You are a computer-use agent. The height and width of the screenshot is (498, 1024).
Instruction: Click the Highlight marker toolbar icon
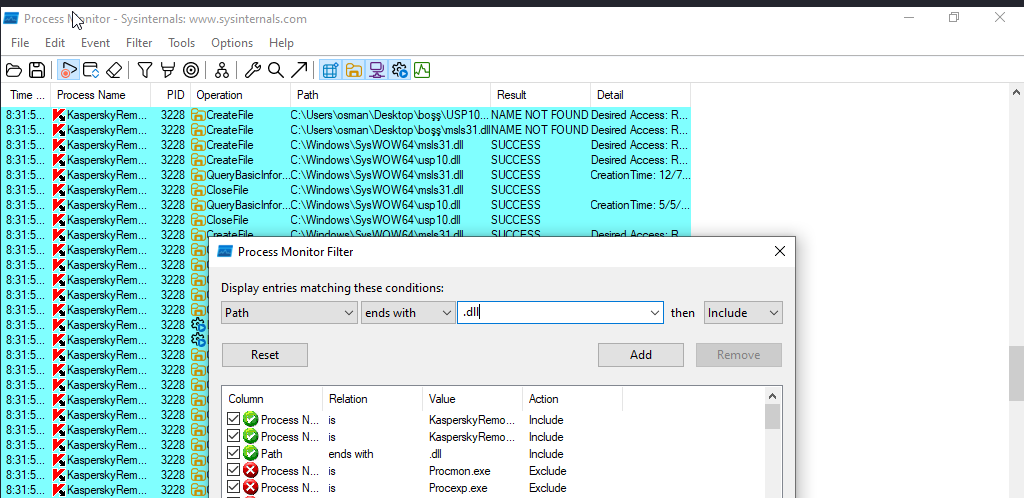point(168,70)
